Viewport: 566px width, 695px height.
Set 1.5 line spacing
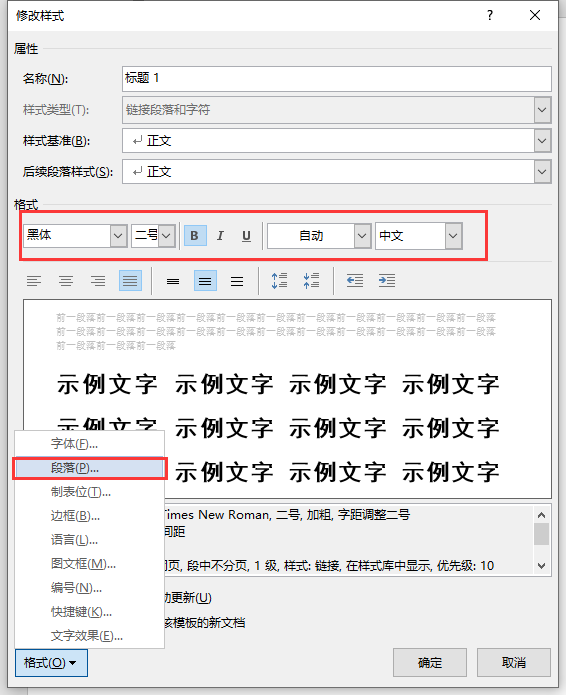point(205,281)
